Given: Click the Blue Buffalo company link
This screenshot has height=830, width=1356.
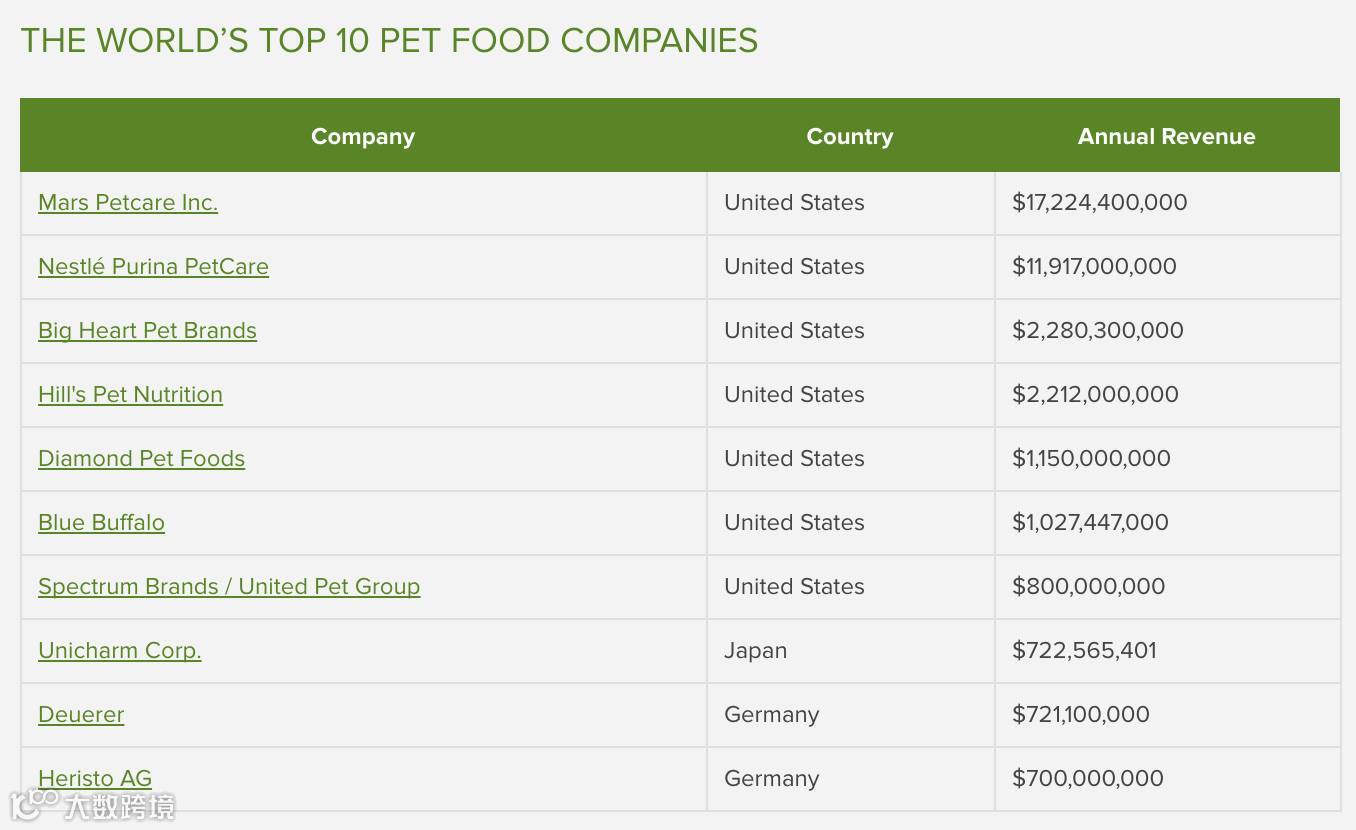Looking at the screenshot, I should (x=101, y=523).
